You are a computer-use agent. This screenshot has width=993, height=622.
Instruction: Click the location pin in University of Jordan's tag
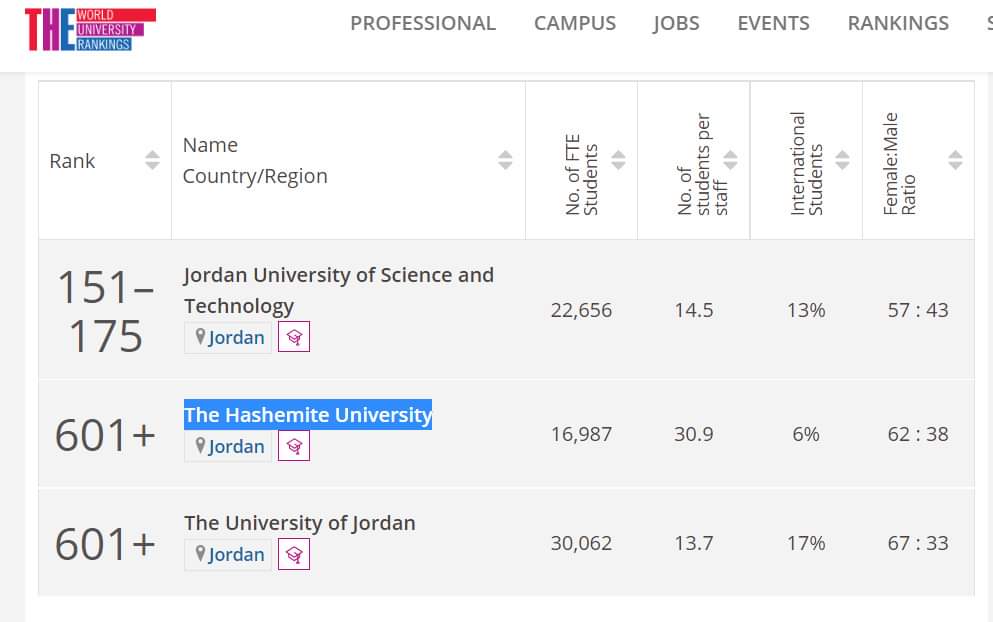coord(200,554)
